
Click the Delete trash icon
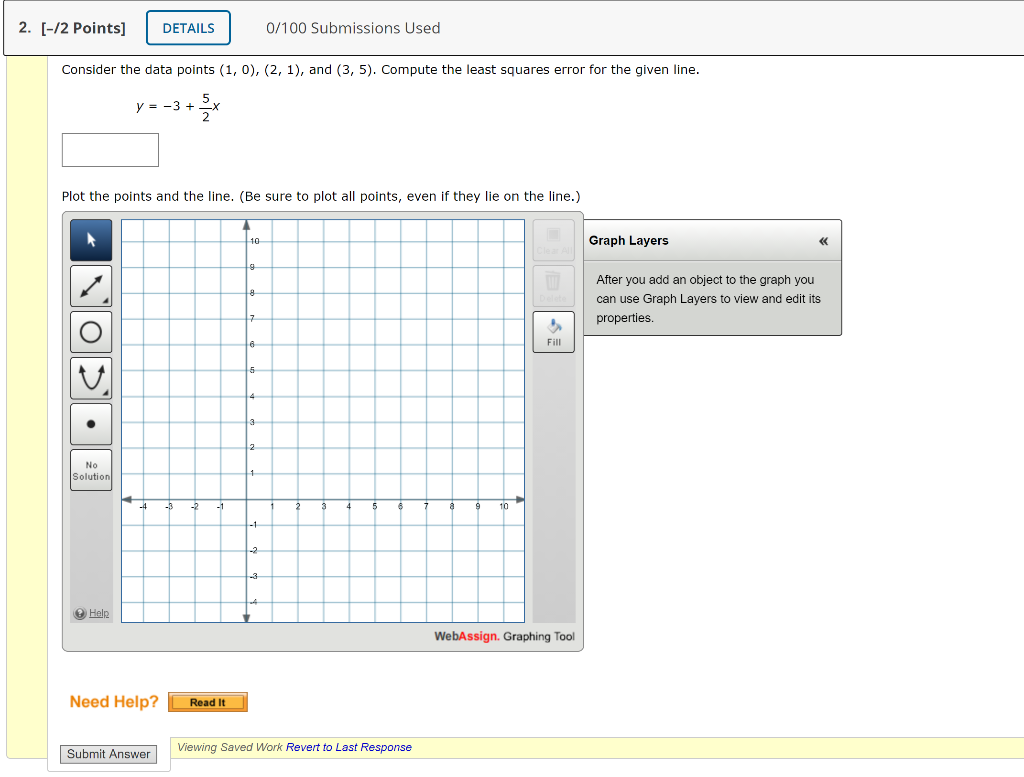point(553,286)
